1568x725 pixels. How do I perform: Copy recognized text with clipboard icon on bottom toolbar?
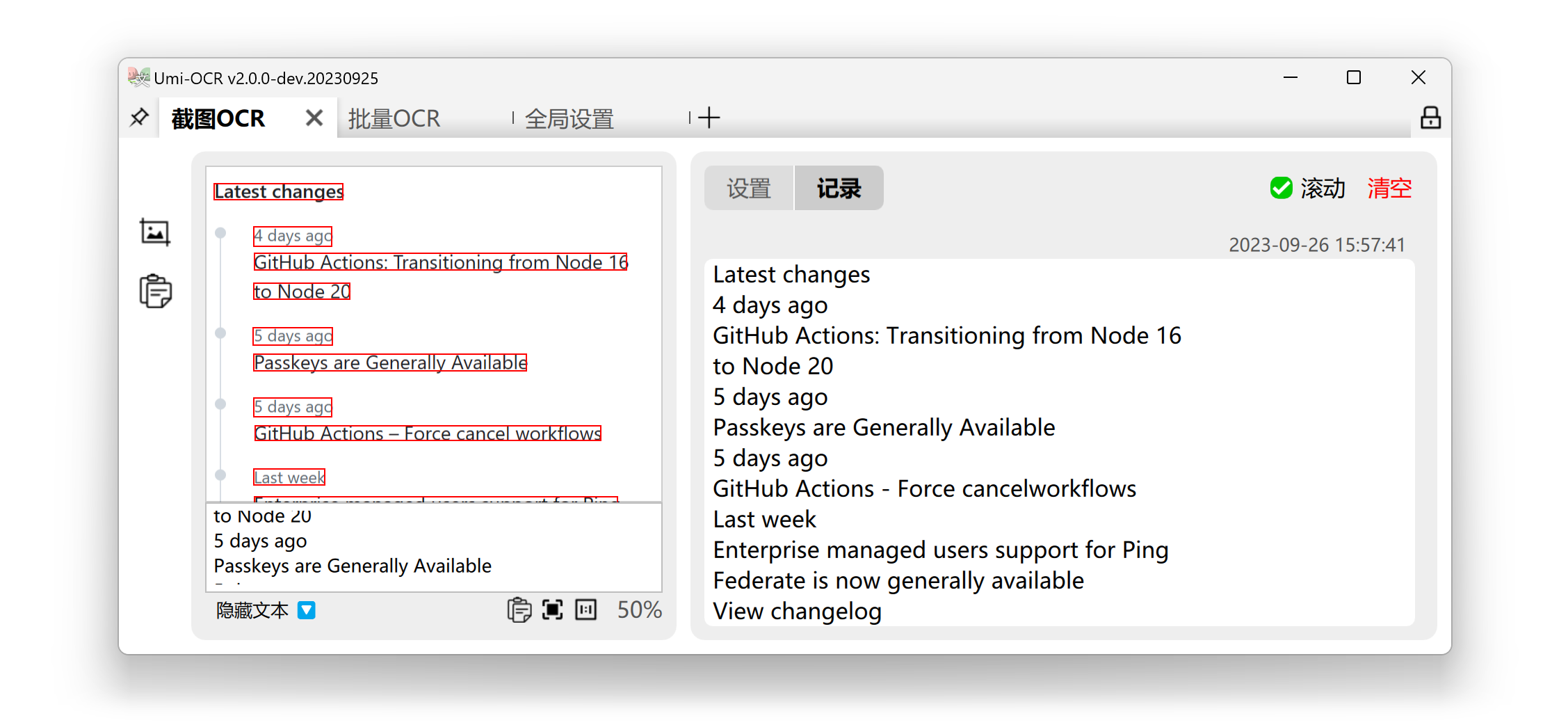coord(519,610)
